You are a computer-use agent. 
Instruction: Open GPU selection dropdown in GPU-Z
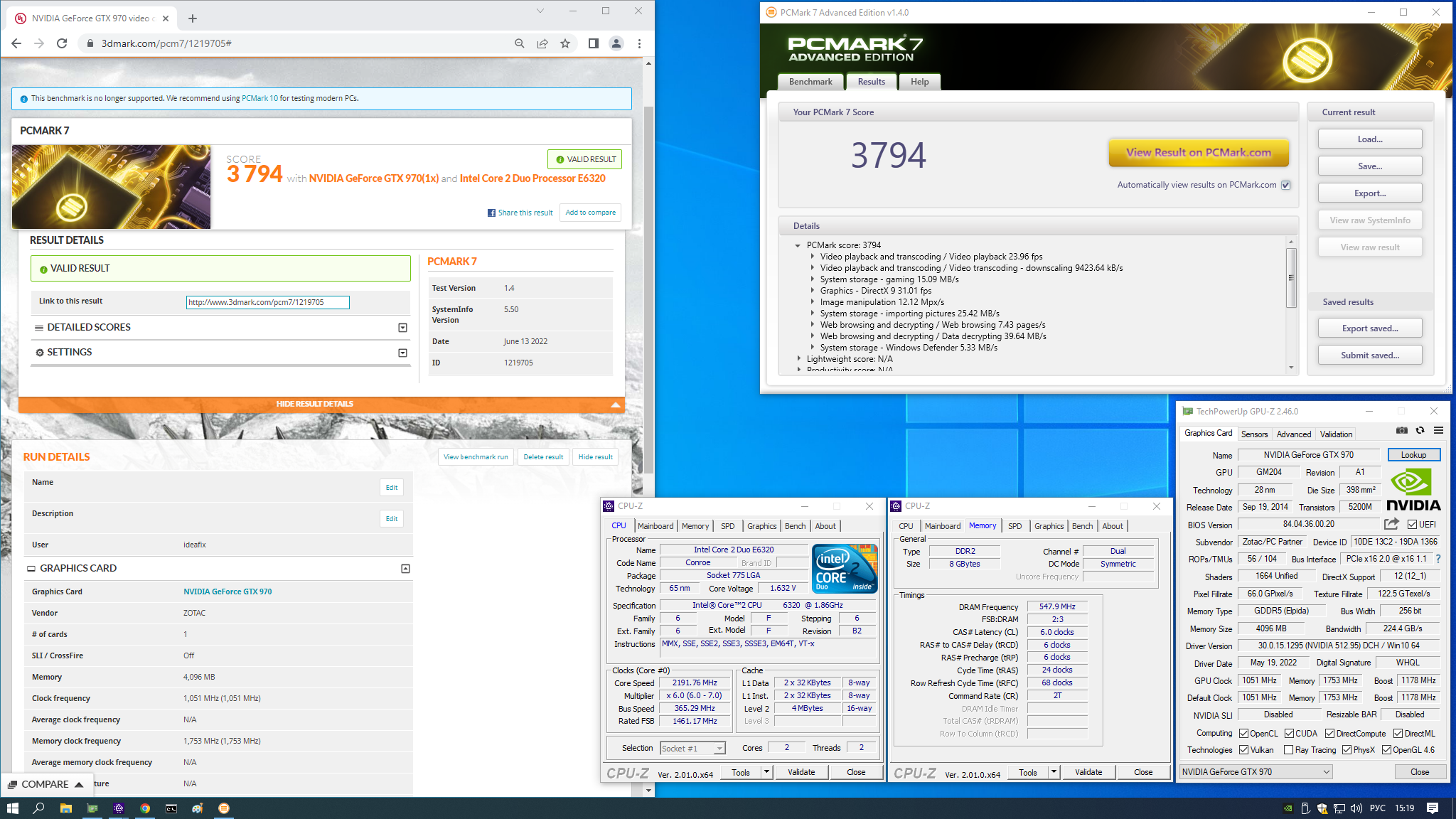1256,772
